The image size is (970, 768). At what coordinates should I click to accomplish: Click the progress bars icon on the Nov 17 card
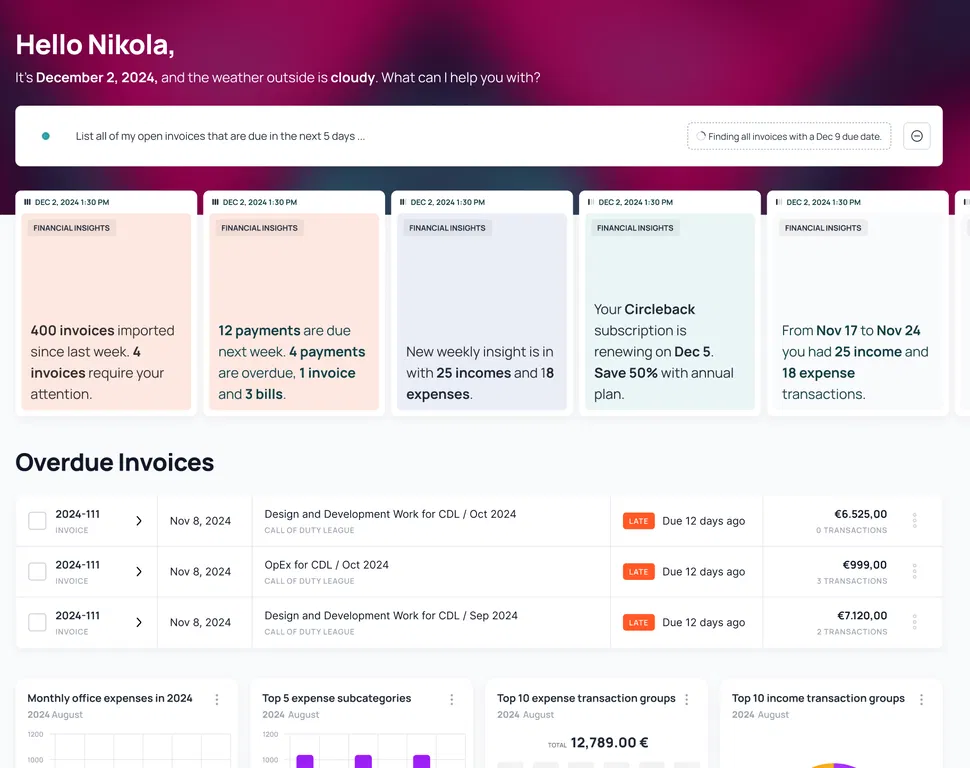tap(779, 202)
